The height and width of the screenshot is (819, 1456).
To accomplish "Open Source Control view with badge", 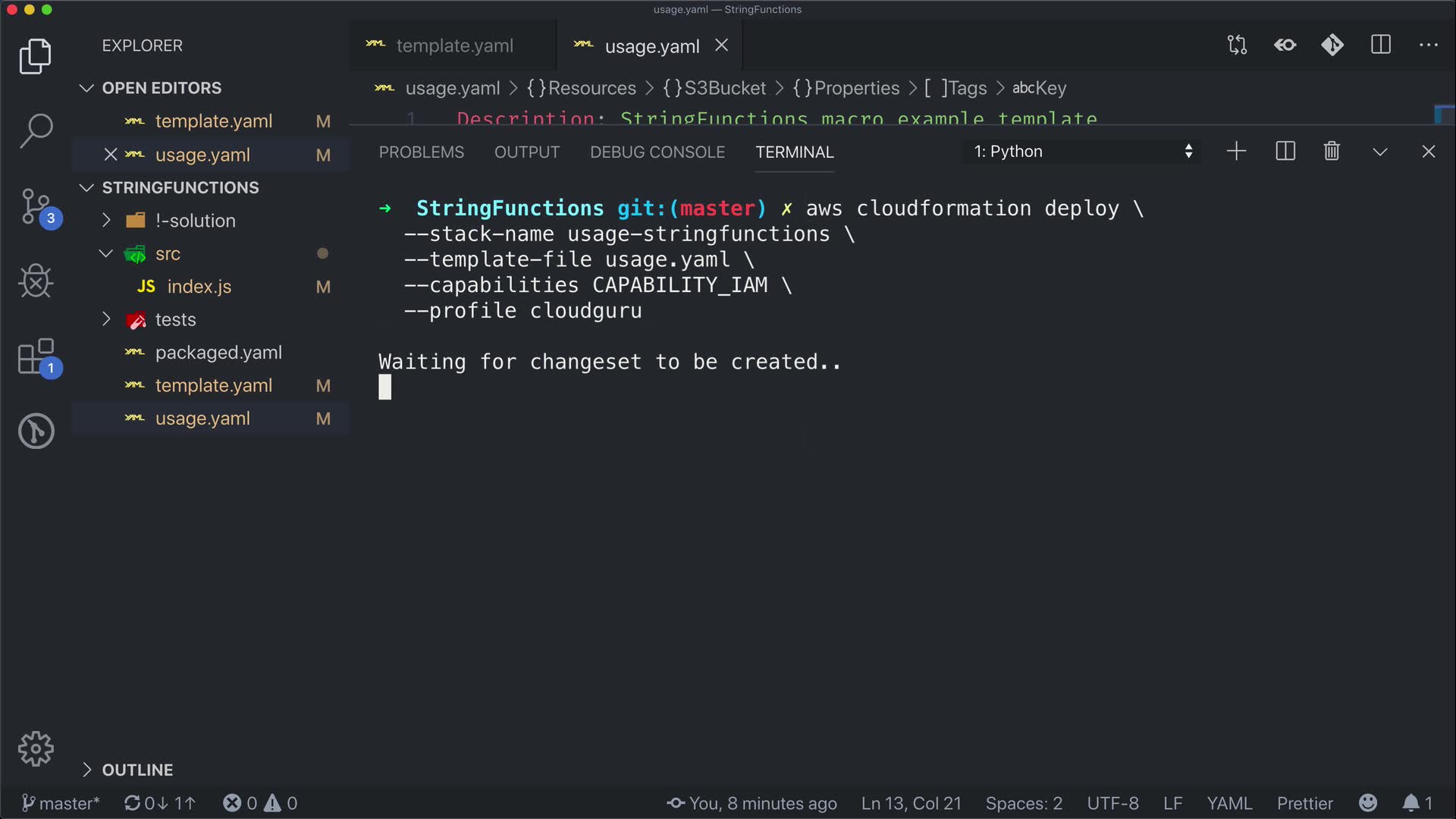I will (x=36, y=206).
